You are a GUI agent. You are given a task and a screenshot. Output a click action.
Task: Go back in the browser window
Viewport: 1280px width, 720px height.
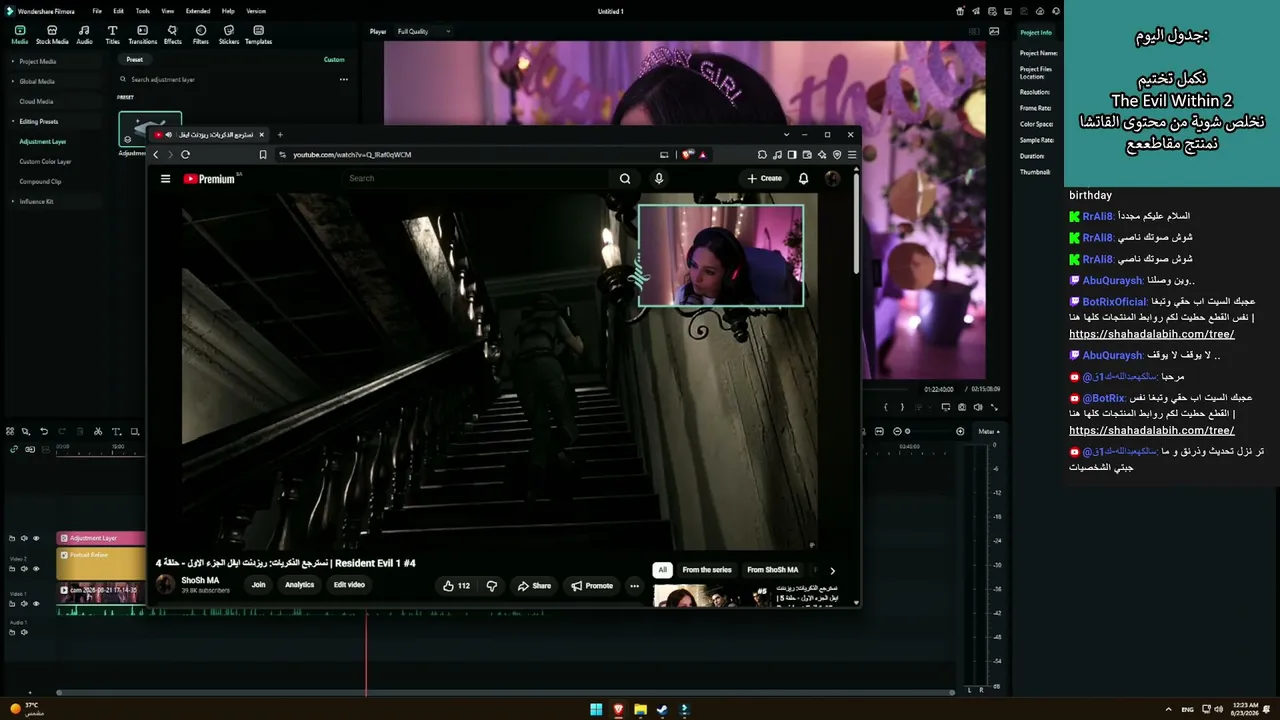[155, 155]
